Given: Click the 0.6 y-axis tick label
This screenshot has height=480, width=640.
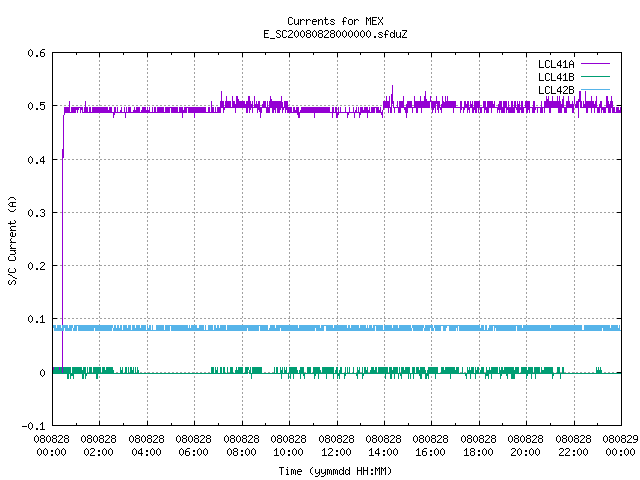Looking at the screenshot, I should [36, 53].
